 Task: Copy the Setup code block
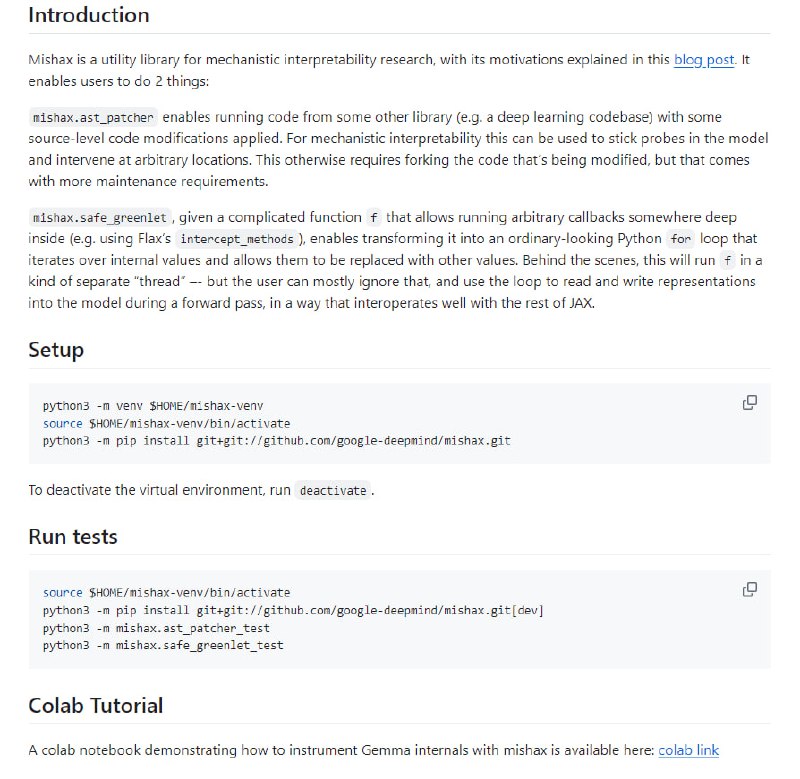[x=749, y=403]
